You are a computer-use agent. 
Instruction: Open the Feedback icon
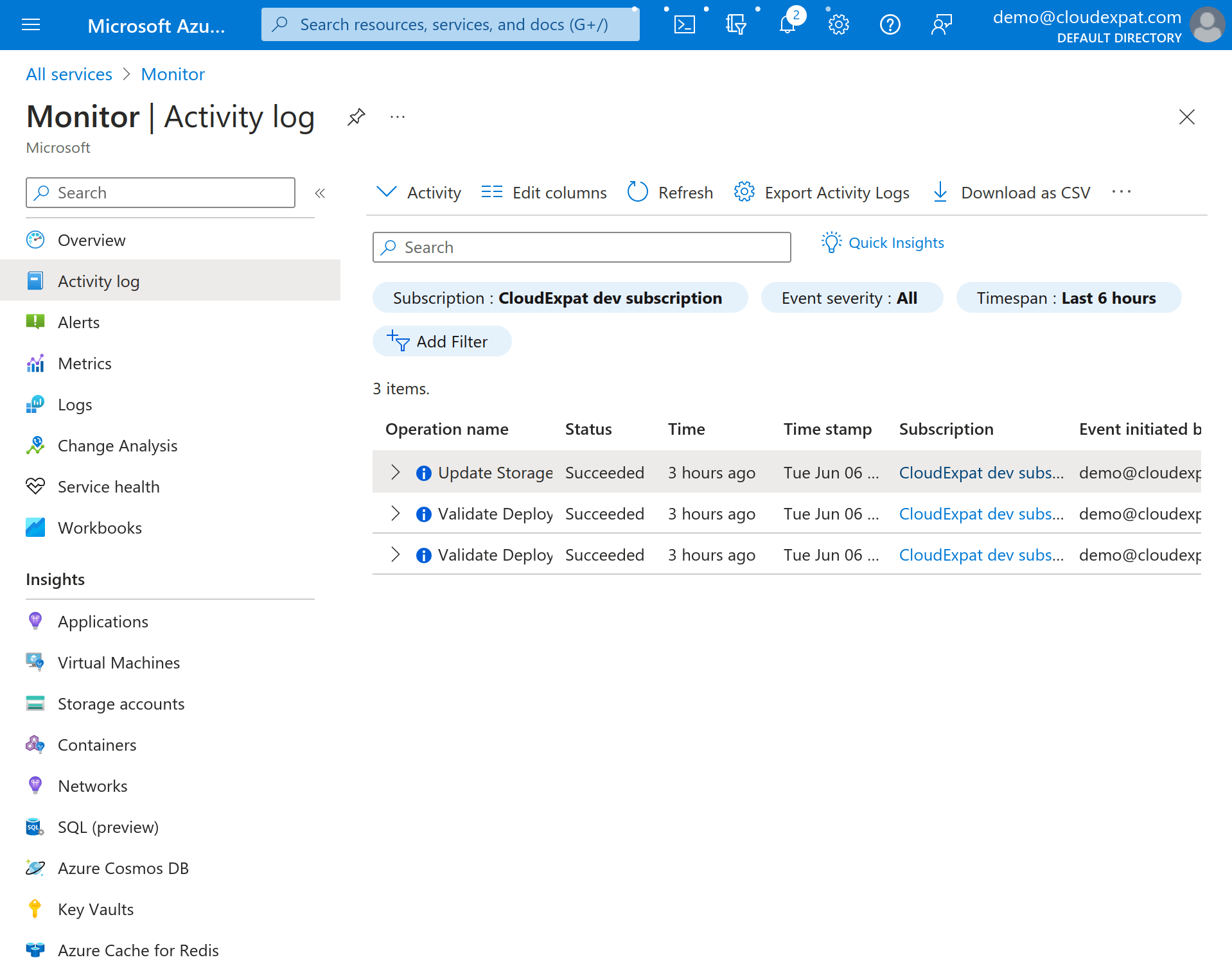point(941,25)
